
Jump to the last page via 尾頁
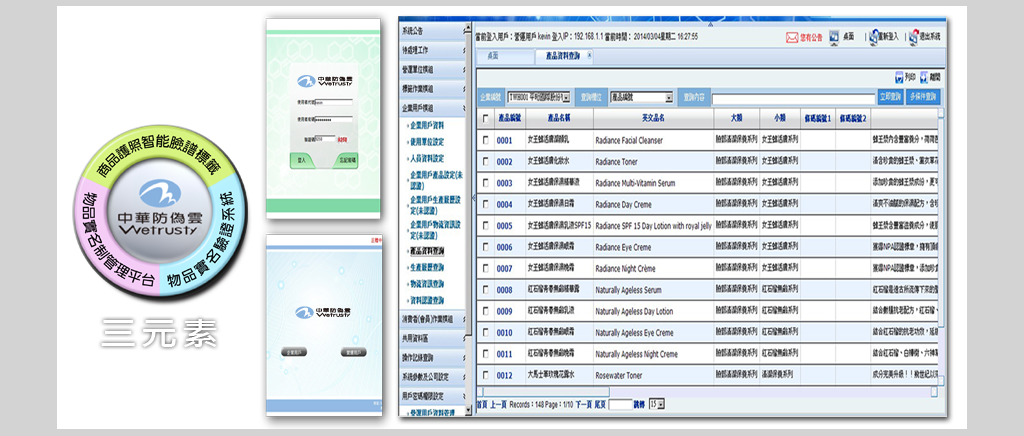click(600, 405)
